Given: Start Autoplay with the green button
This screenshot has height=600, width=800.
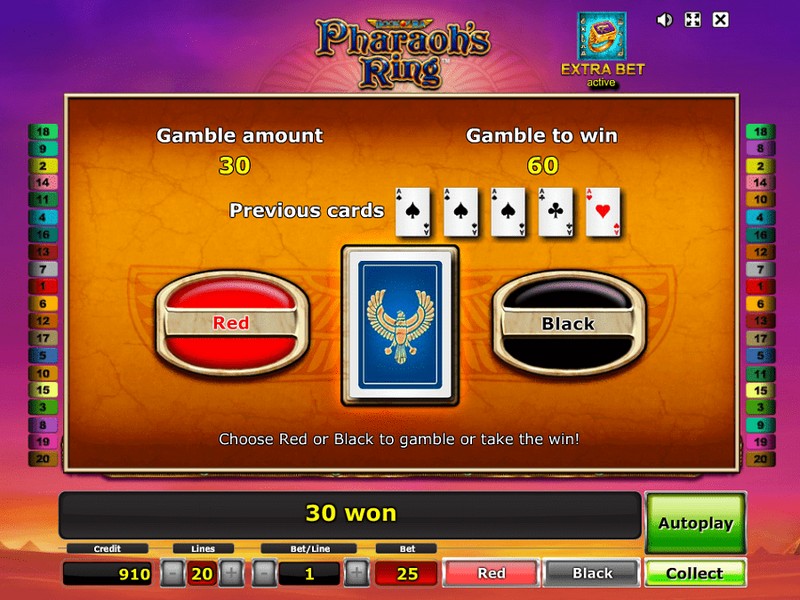Looking at the screenshot, I should pos(695,523).
